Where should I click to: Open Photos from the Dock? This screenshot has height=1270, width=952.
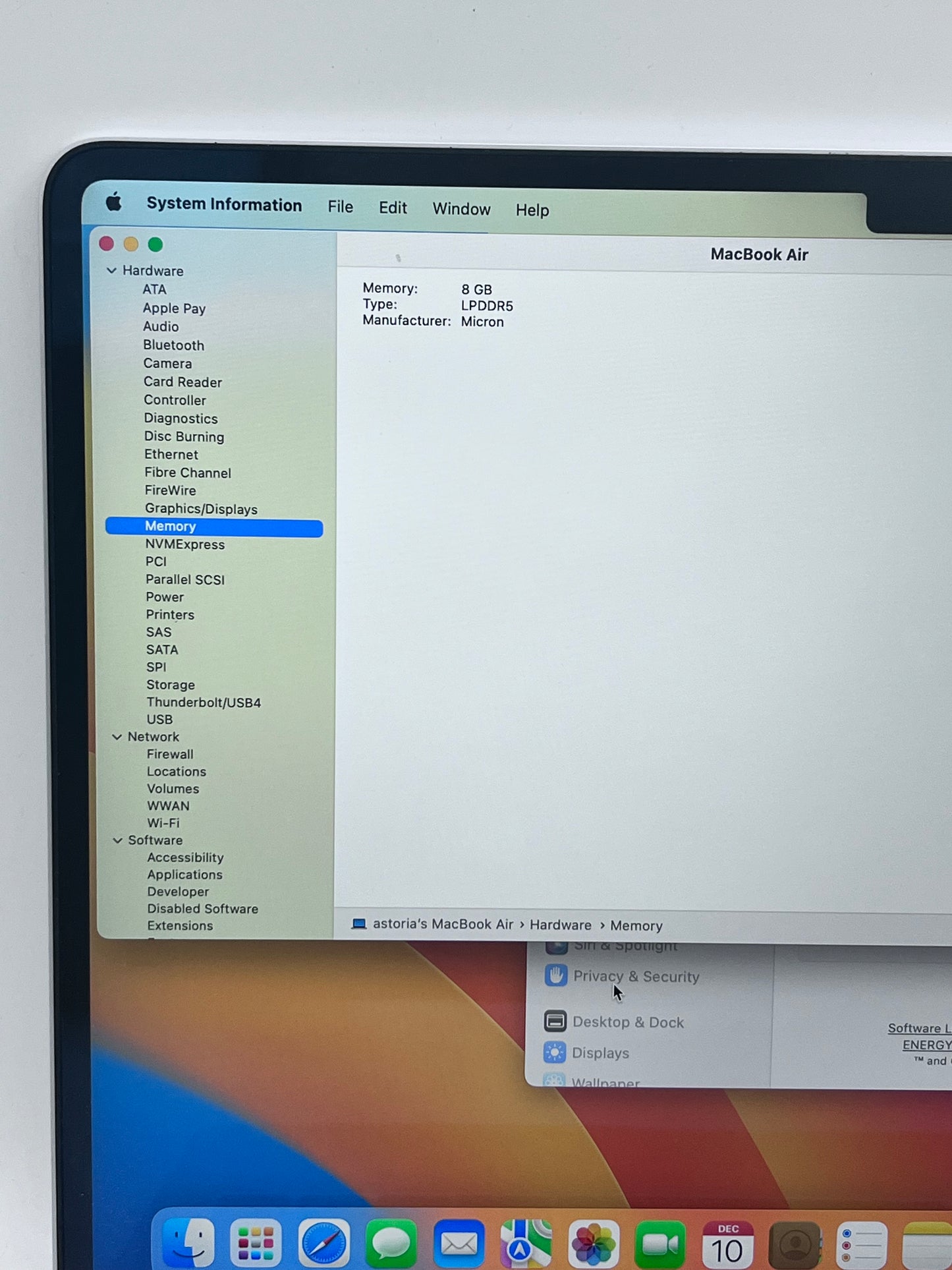pos(593,1244)
